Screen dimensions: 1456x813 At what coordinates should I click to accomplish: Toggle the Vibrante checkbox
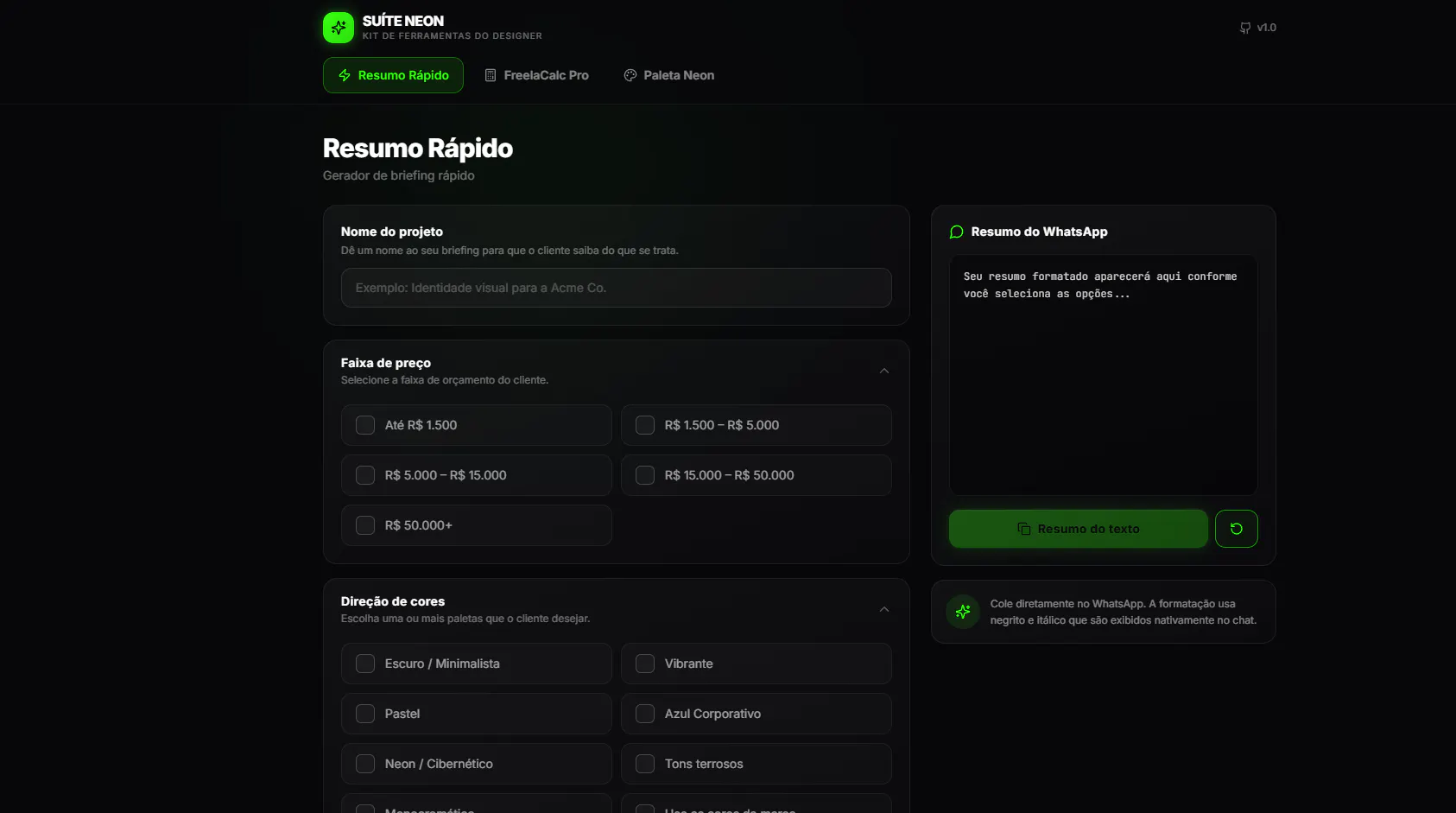[645, 664]
